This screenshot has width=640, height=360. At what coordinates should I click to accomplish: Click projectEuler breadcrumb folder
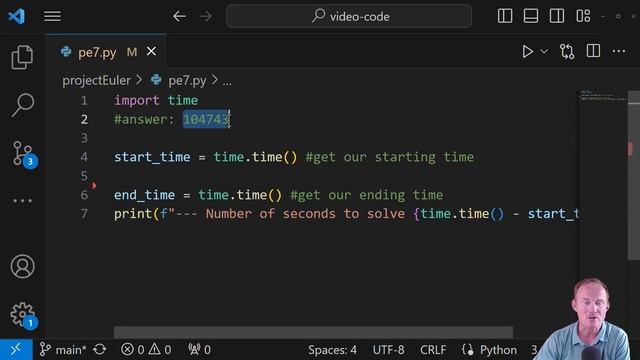tap(96, 80)
